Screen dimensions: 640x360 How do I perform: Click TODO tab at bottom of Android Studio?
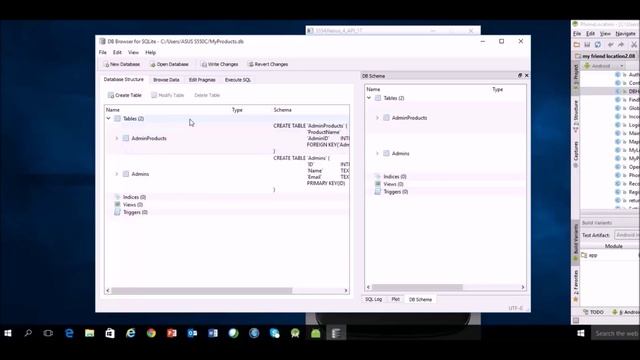click(593, 312)
